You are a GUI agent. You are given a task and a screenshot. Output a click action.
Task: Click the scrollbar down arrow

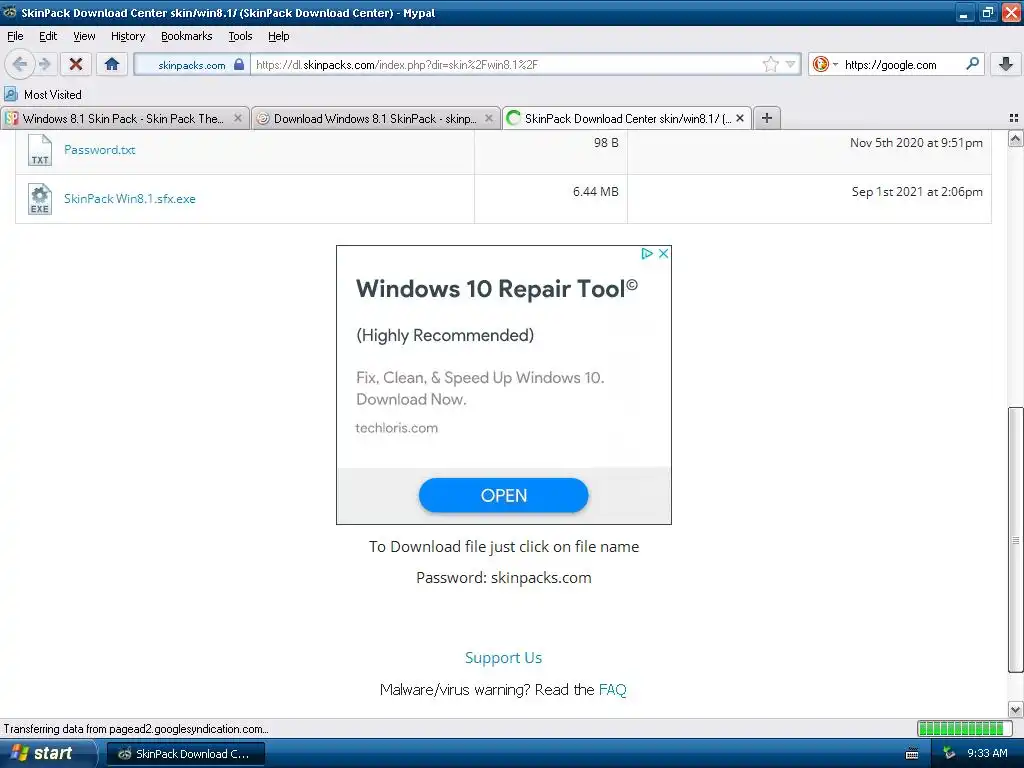[1015, 709]
